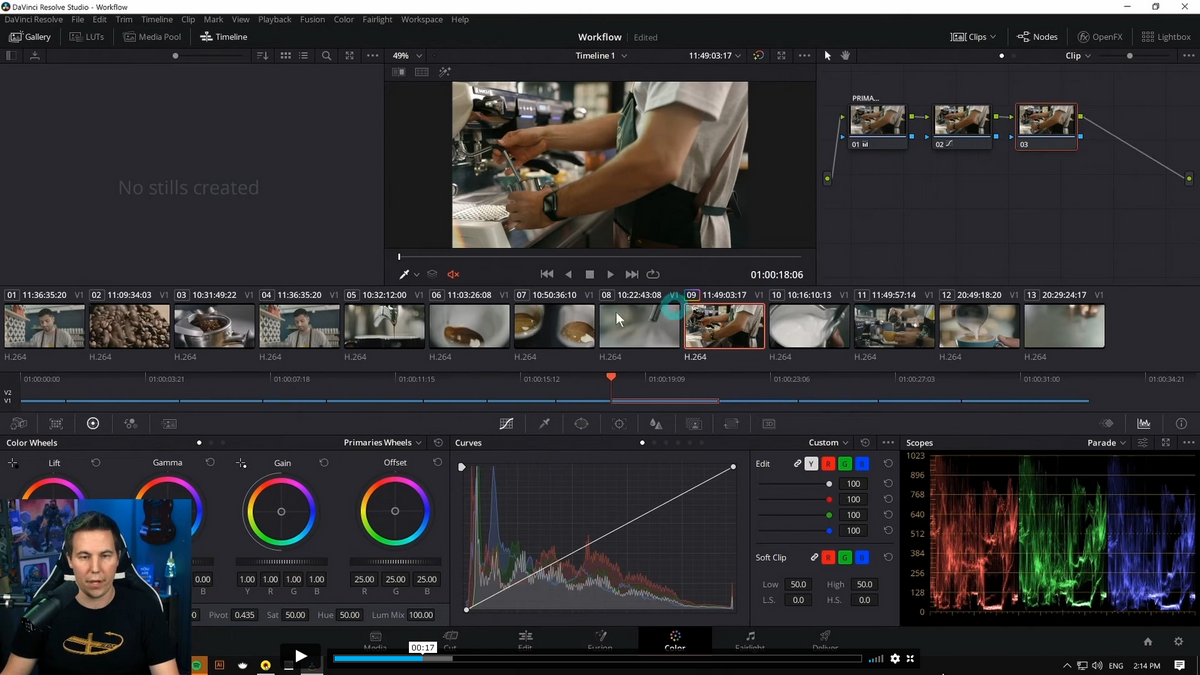Screen dimensions: 1200x675
Task: Adjust the Gain color wheel center
Action: click(281, 511)
